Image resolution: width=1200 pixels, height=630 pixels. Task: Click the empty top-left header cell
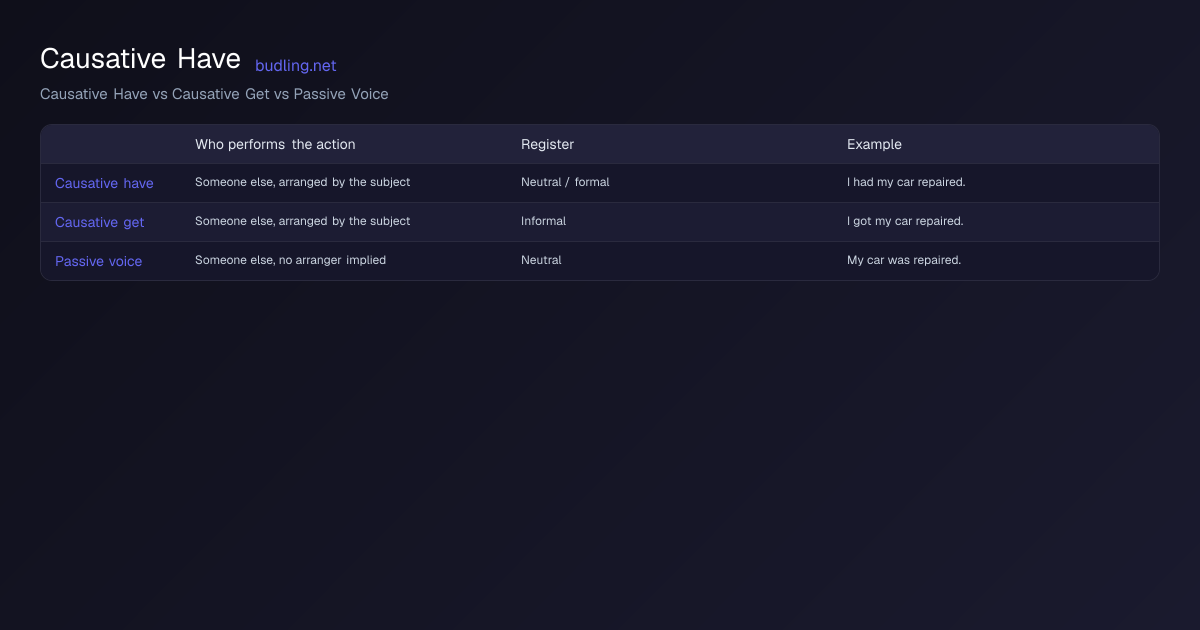coord(111,144)
